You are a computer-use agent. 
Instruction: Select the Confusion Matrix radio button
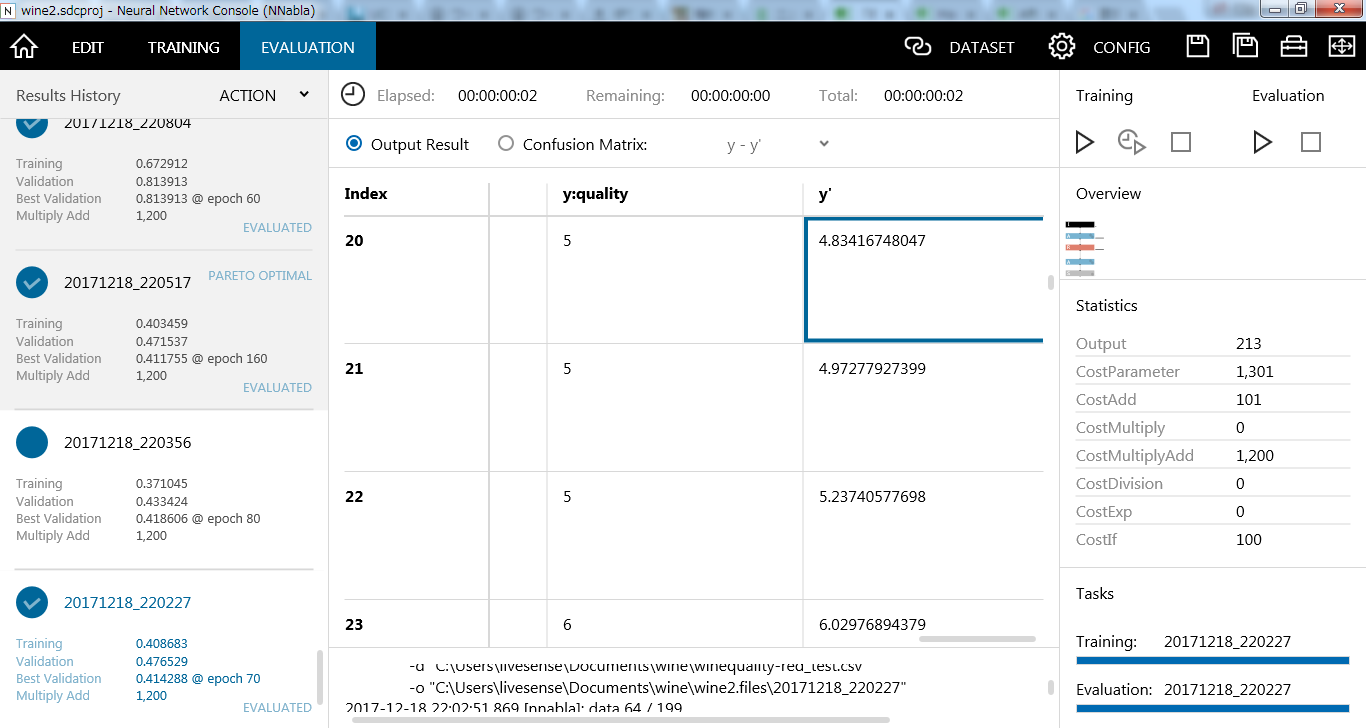tap(506, 144)
